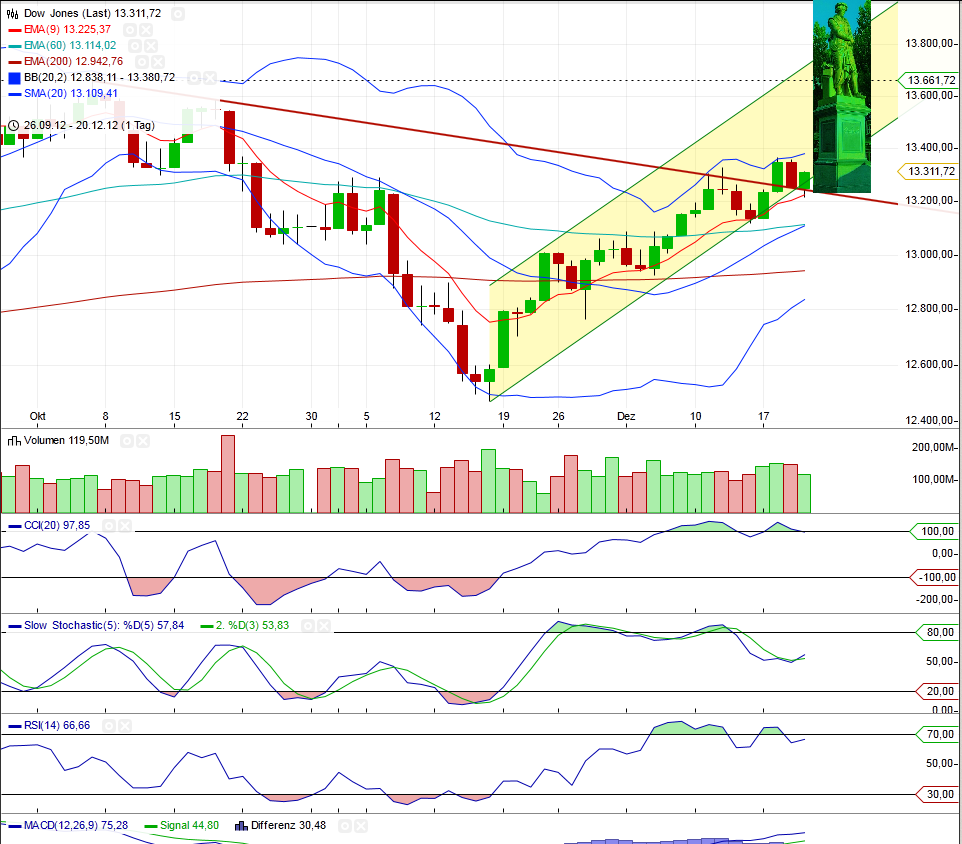Click the teal EMA(60) legend line
This screenshot has width=962, height=844.
(15, 46)
